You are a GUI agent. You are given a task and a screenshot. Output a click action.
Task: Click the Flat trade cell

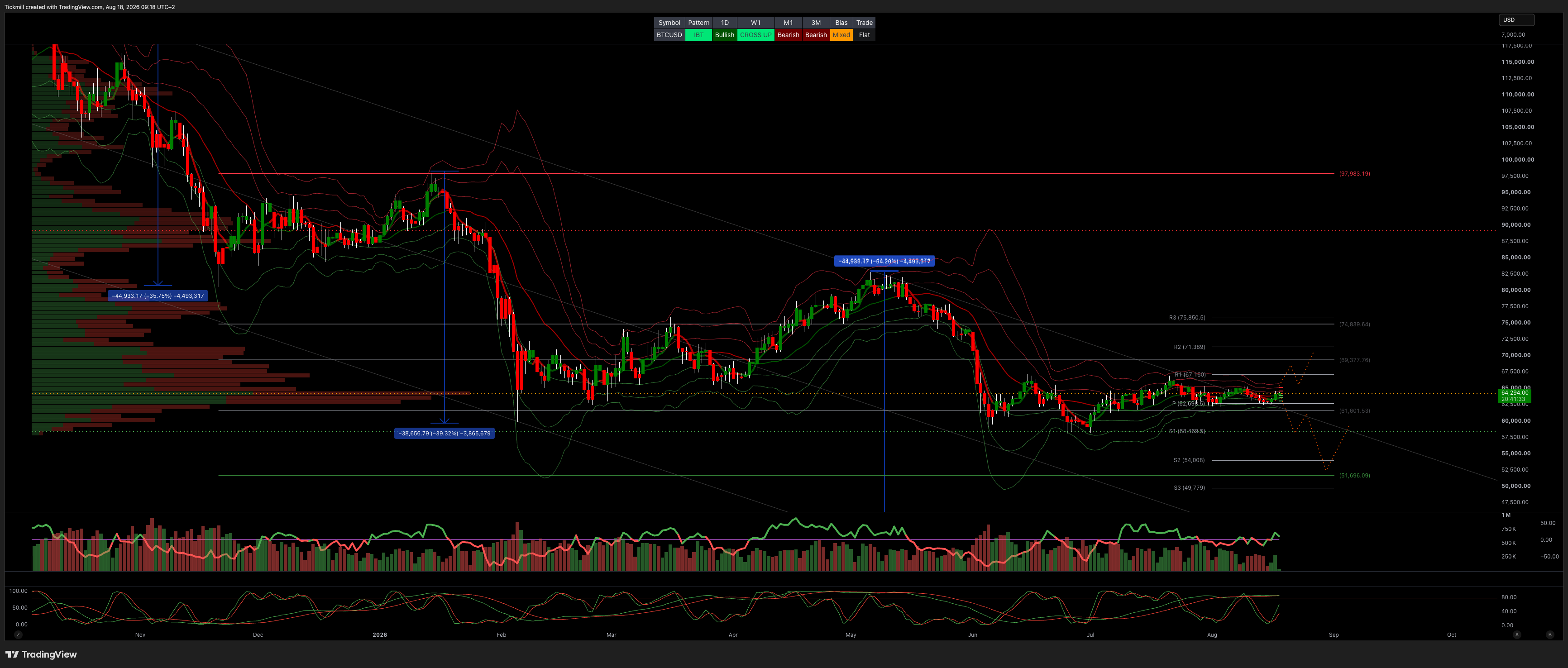tap(865, 35)
